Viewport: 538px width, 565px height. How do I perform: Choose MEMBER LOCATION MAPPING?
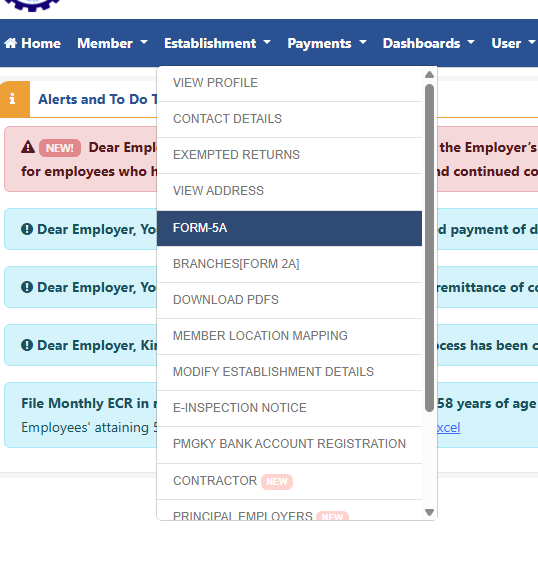pos(289,336)
